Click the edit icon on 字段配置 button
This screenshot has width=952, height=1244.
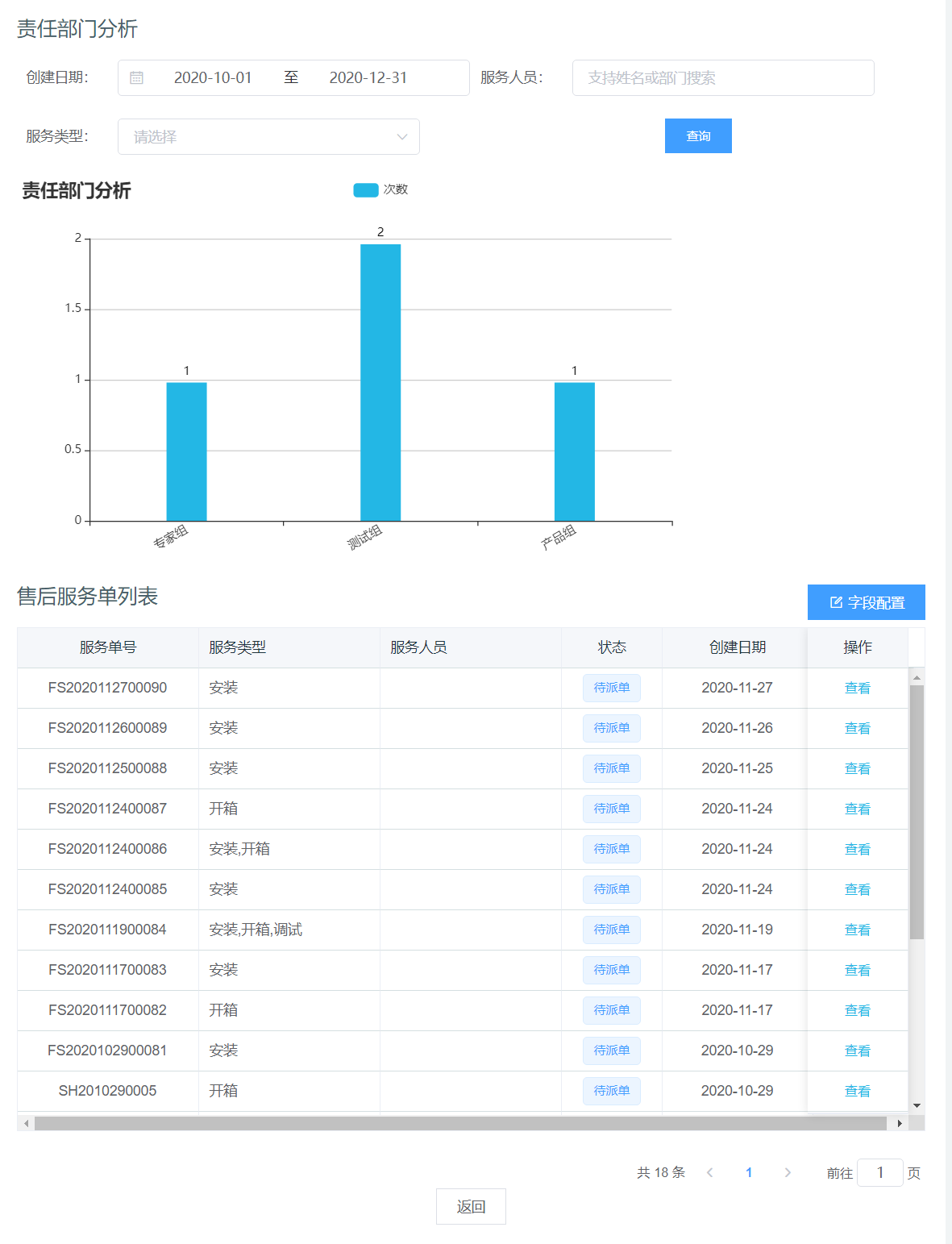(x=836, y=602)
